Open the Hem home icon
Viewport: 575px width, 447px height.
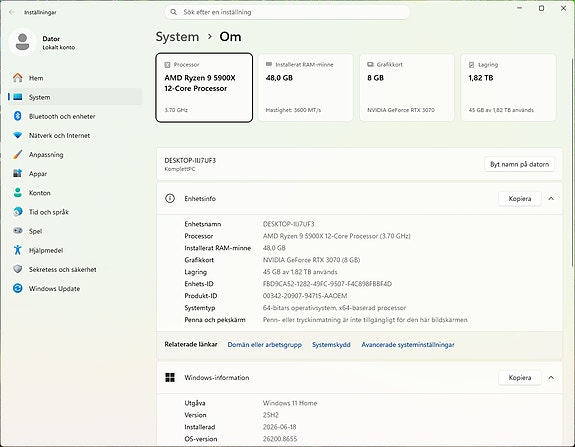(x=18, y=78)
